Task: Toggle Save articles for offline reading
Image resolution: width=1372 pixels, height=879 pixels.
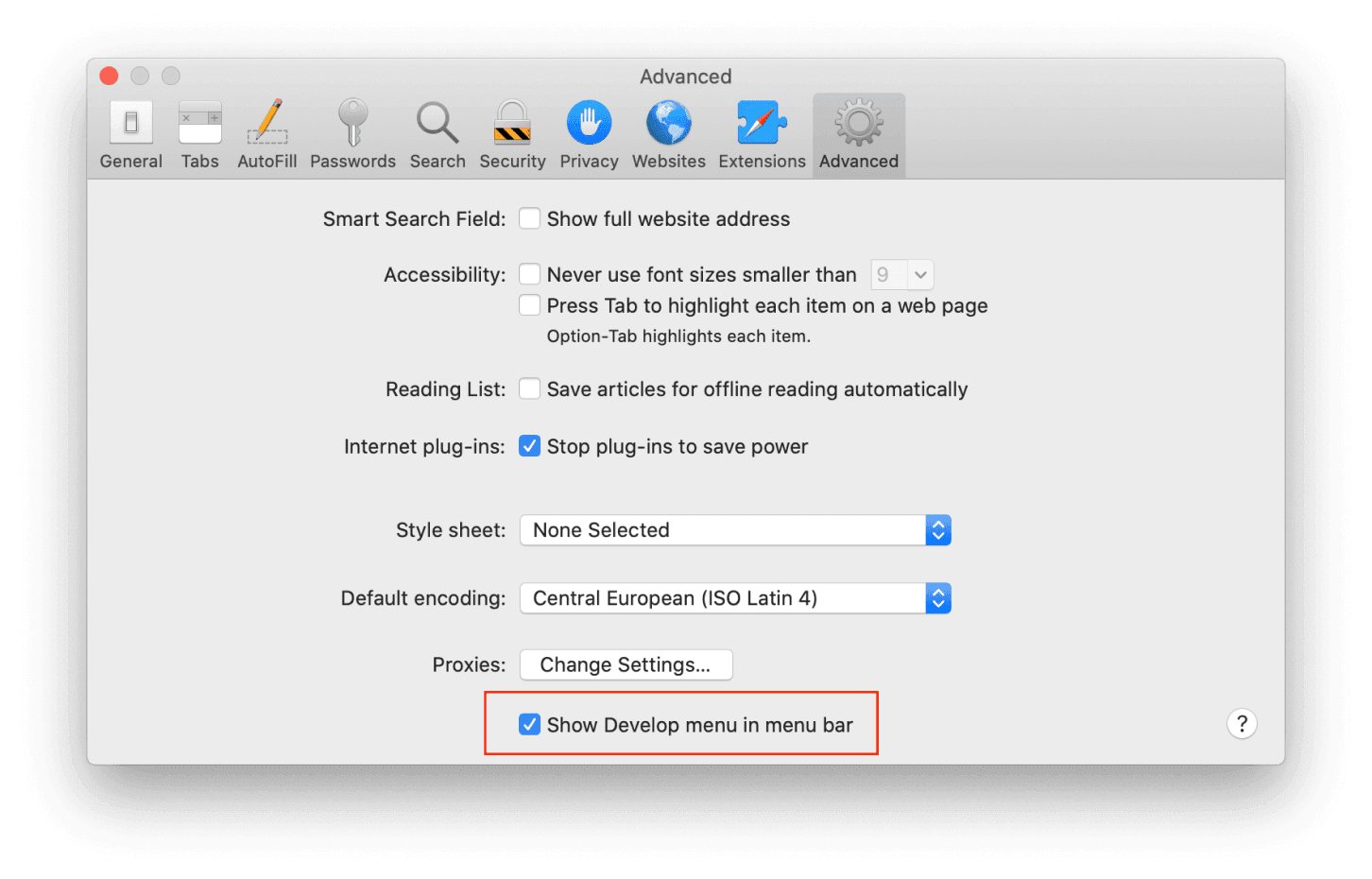Action: click(530, 389)
